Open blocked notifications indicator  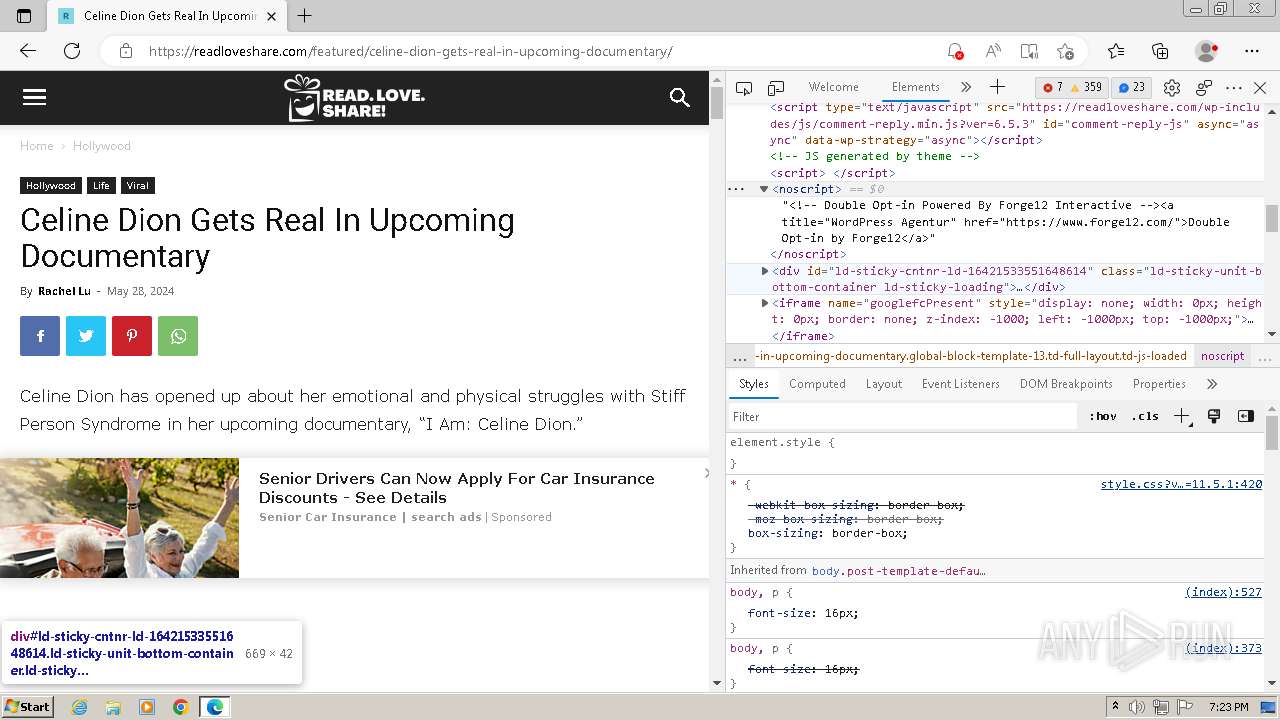(955, 51)
